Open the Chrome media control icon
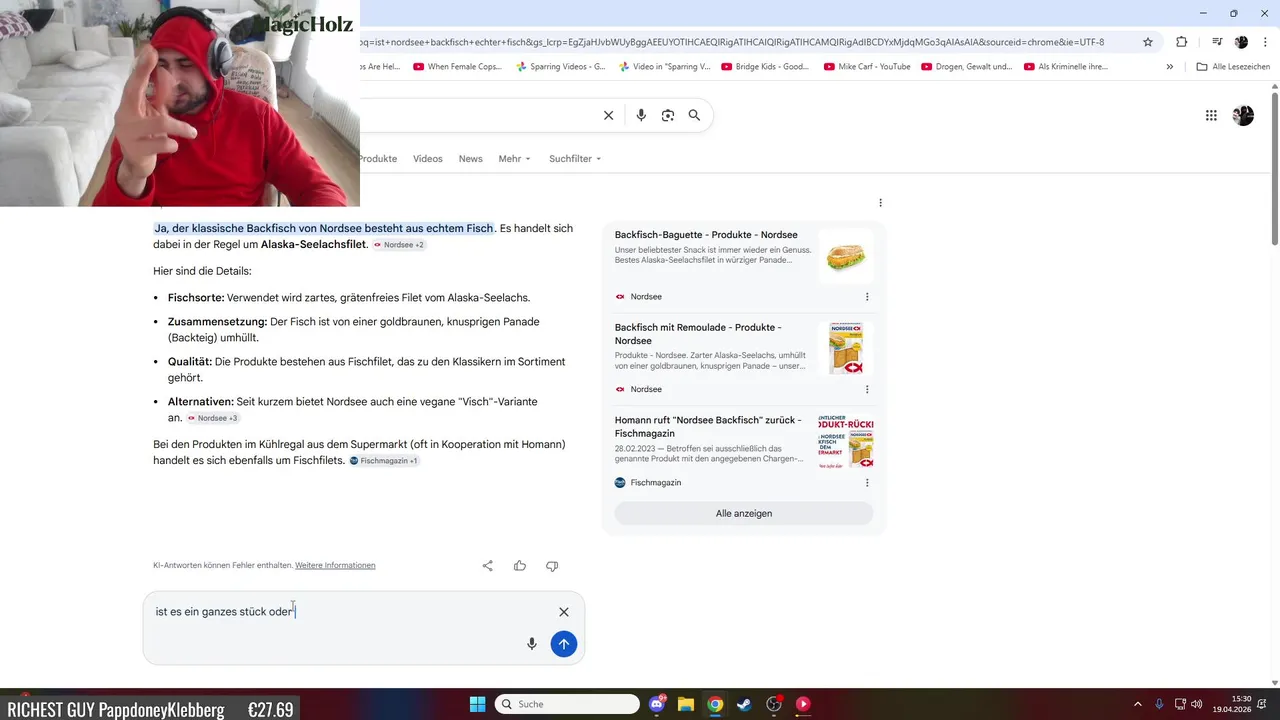1280x720 pixels. tap(1217, 42)
